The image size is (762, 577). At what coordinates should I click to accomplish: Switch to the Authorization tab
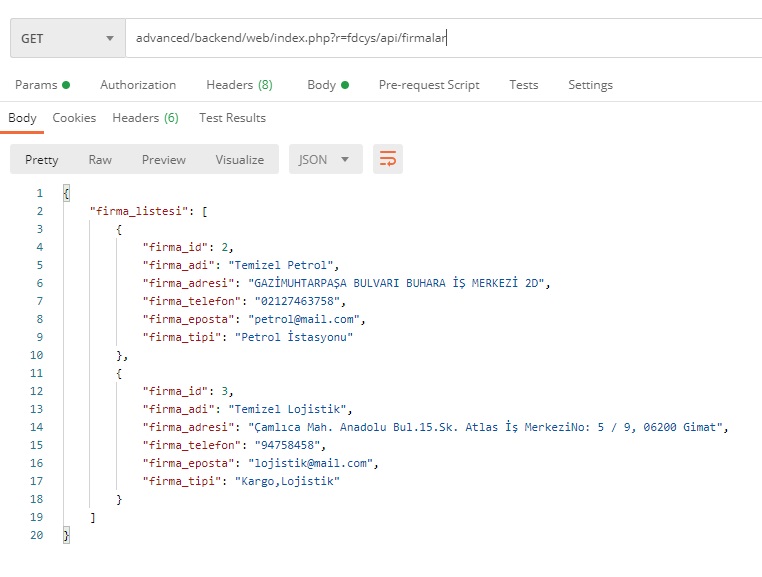(x=138, y=85)
